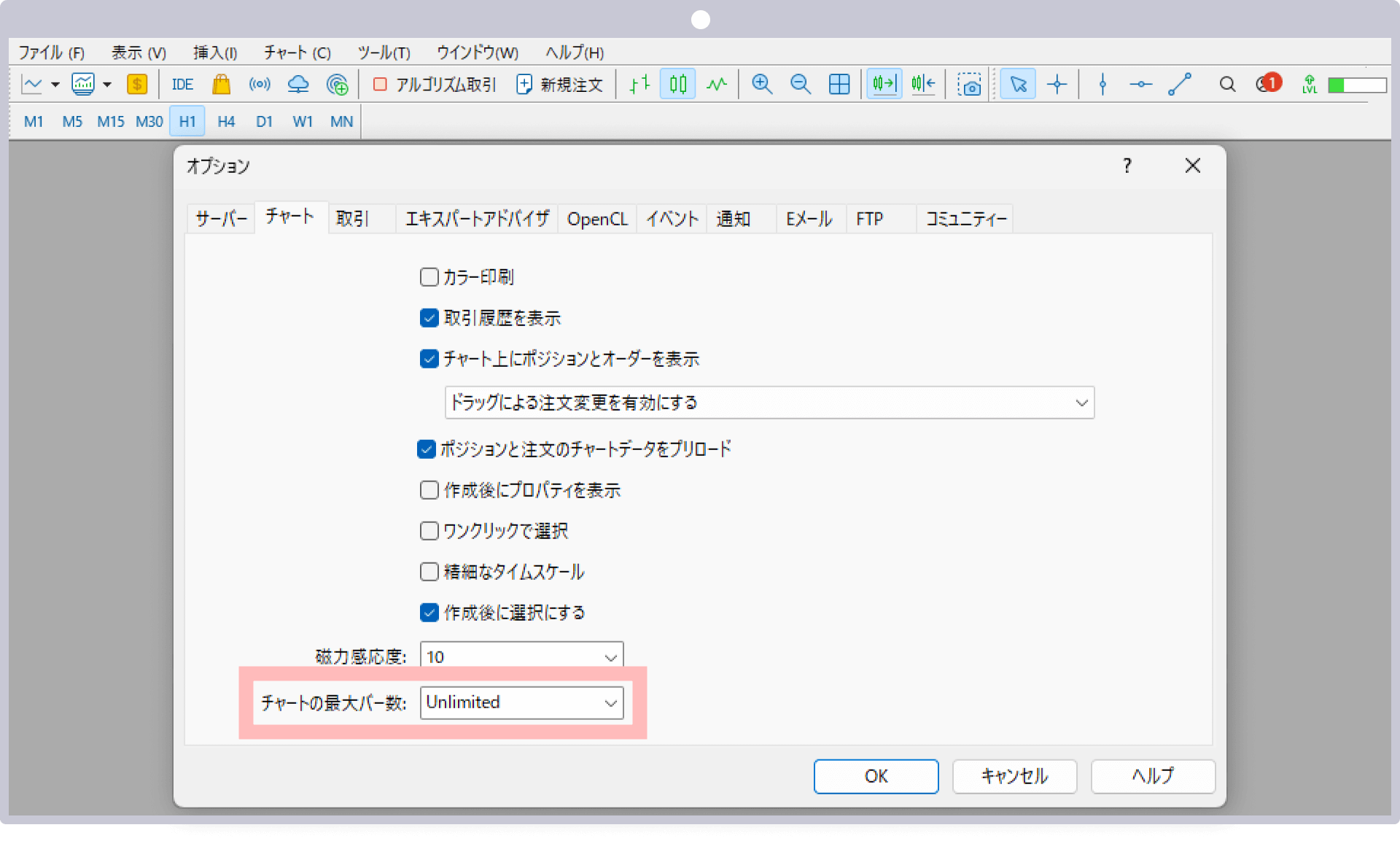Screen dimensions: 1400x841
Task: Toggle chart auto scroll icon
Action: coord(884,85)
